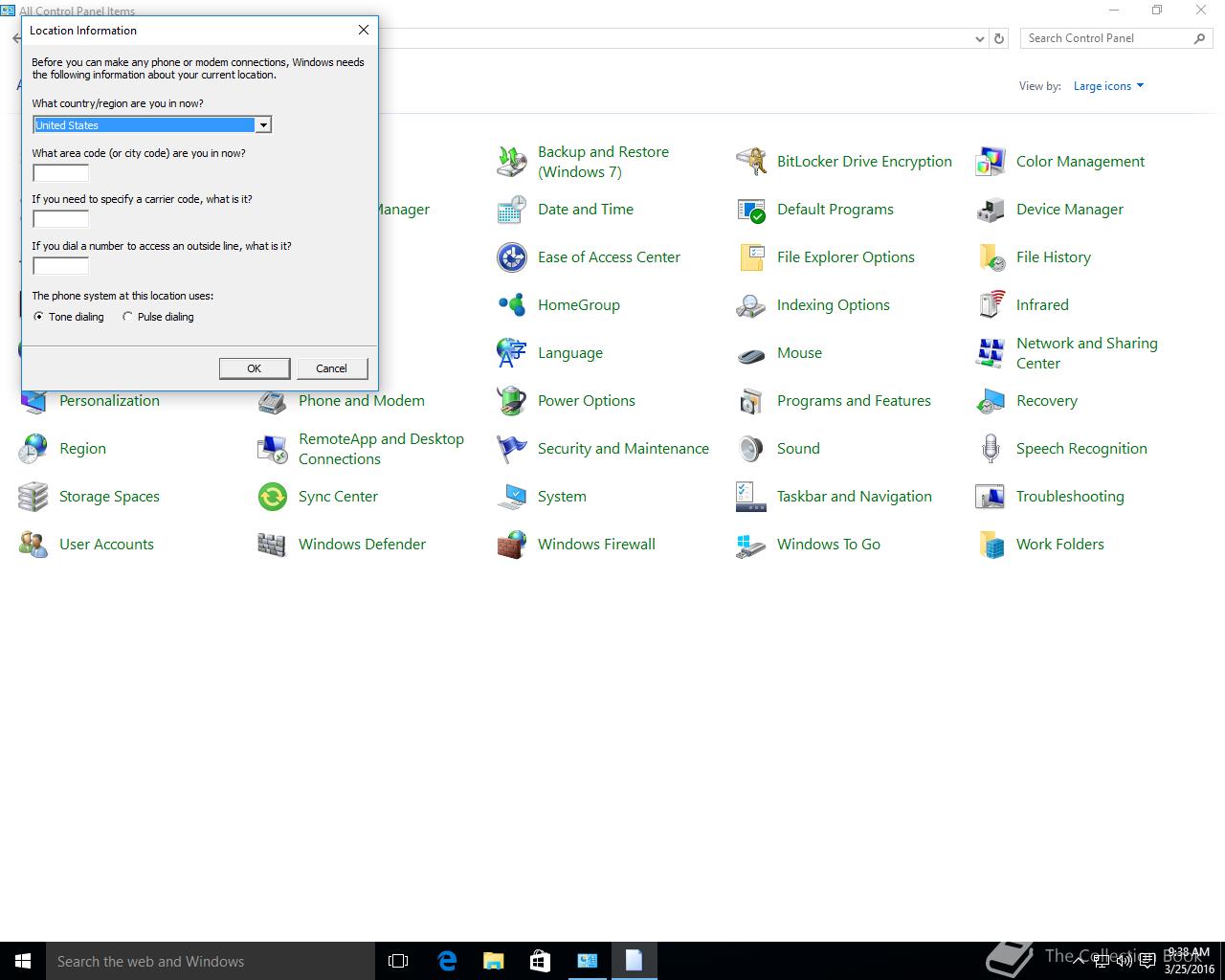The image size is (1225, 980).
Task: Expand the country/region dropdown showing United States
Action: 262,125
